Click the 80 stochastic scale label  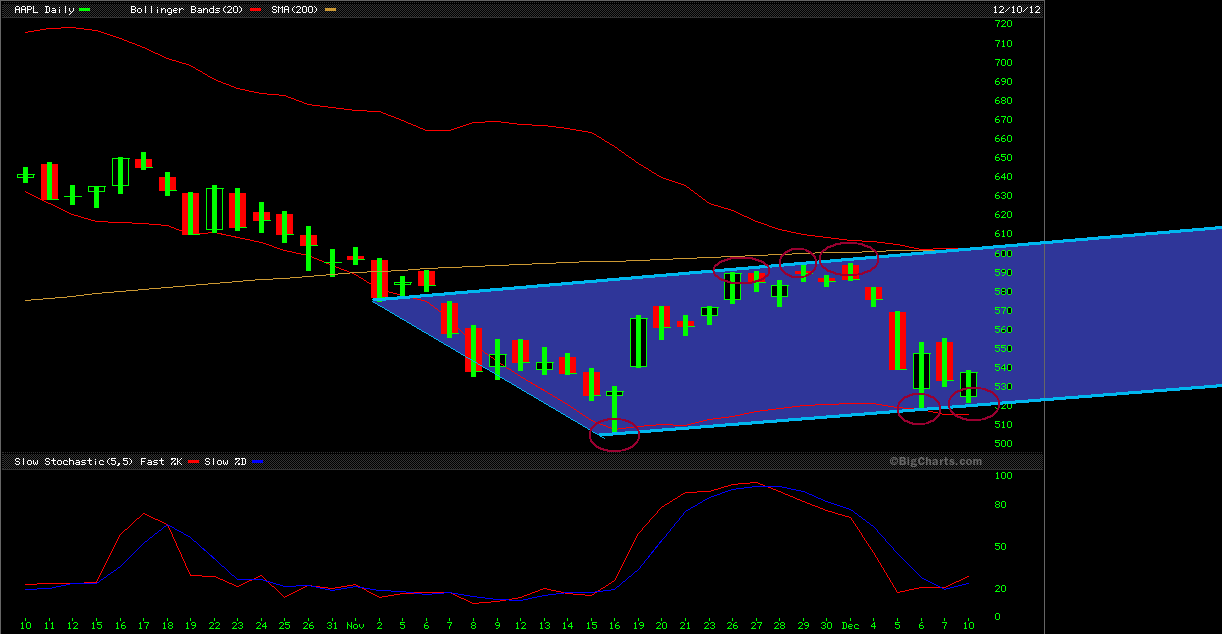click(1000, 505)
